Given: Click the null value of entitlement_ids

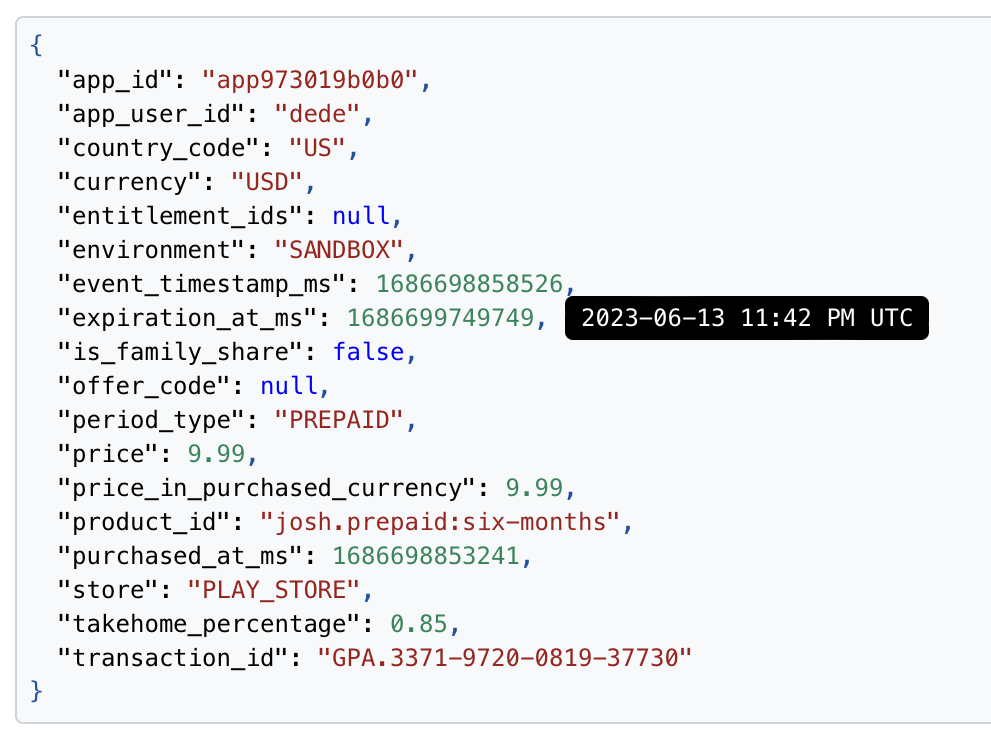Looking at the screenshot, I should pyautogui.click(x=361, y=216).
